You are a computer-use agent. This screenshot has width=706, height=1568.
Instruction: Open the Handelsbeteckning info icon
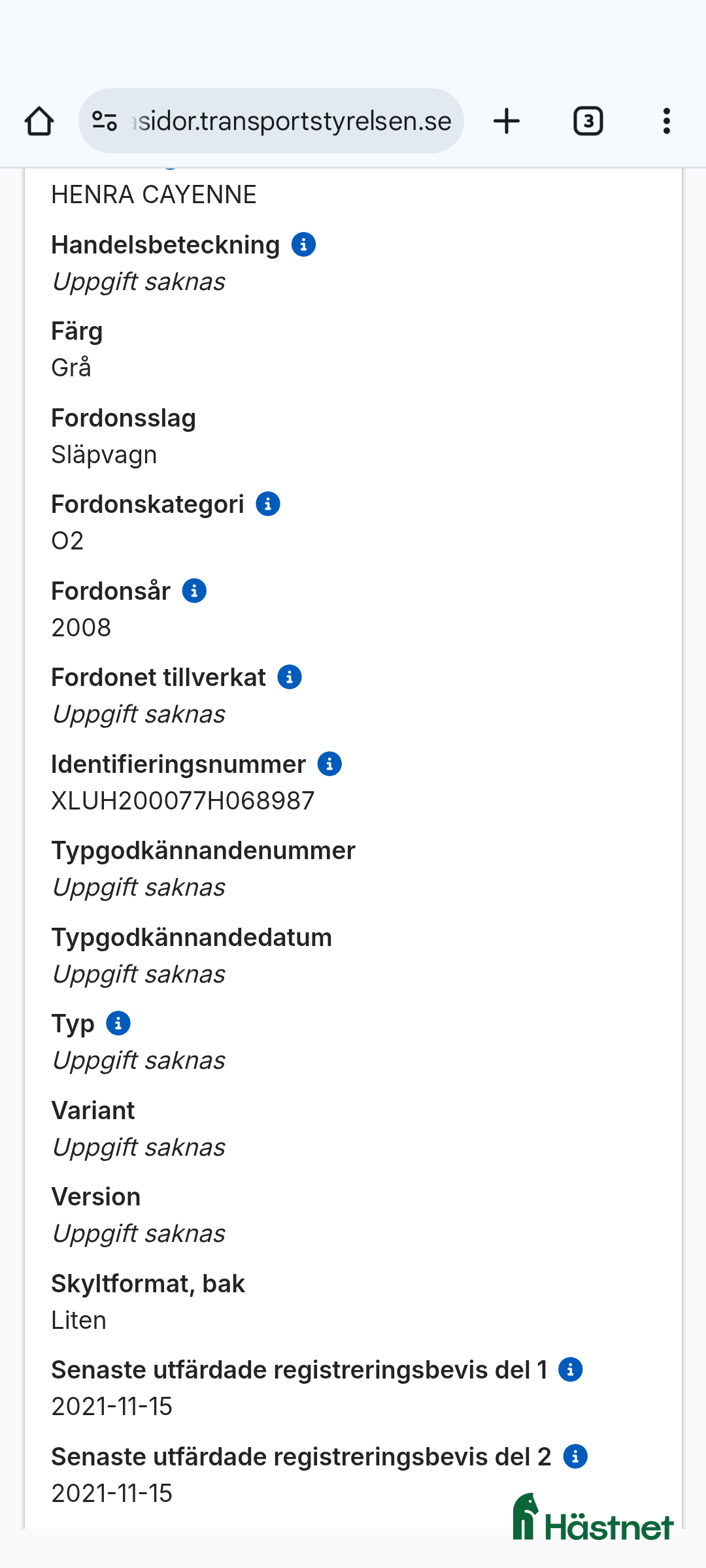tap(303, 245)
